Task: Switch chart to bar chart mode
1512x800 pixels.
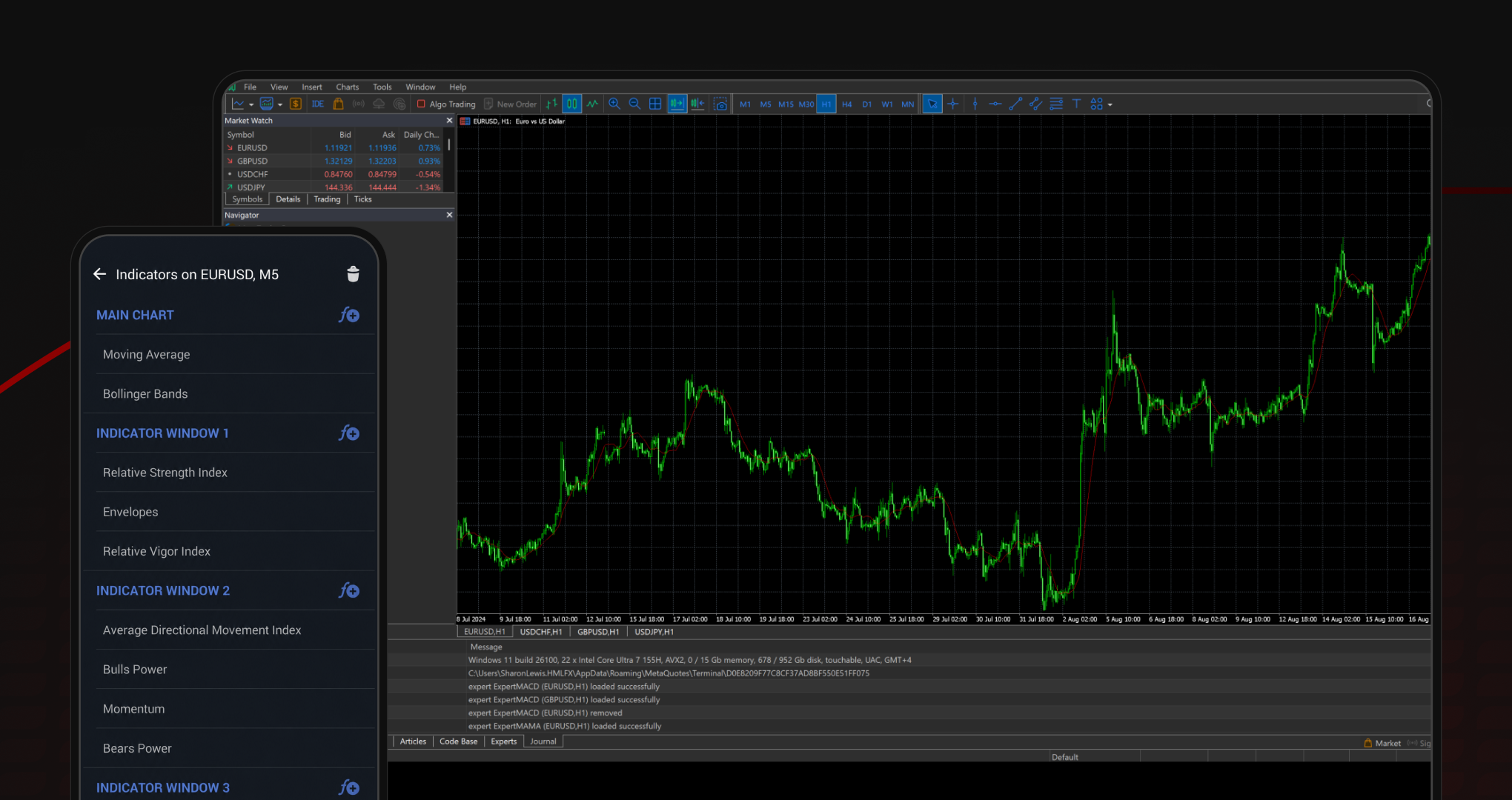Action: coord(551,104)
